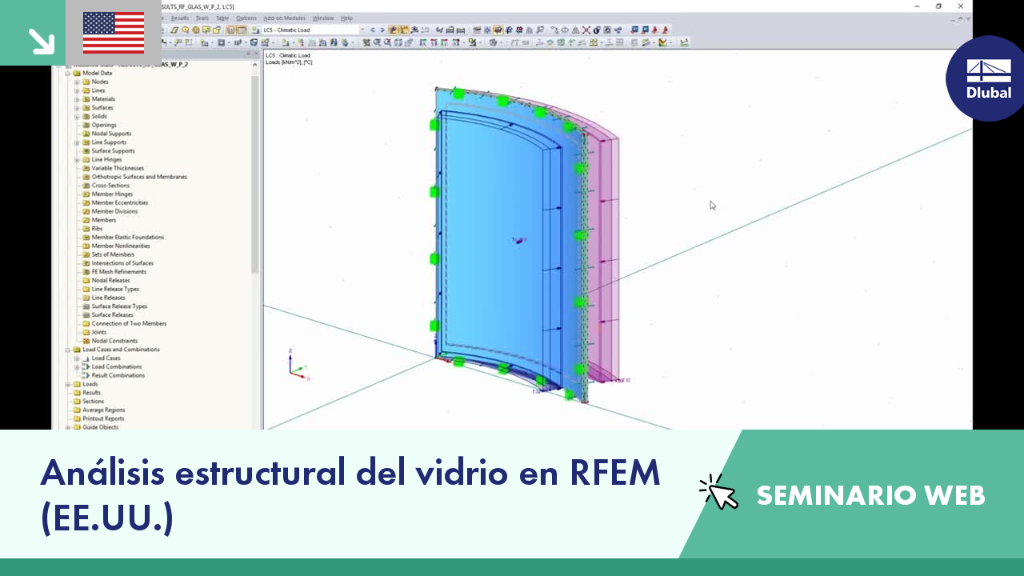The width and height of the screenshot is (1024, 576).
Task: Click the SEMINARIO WEB label
Action: (871, 496)
